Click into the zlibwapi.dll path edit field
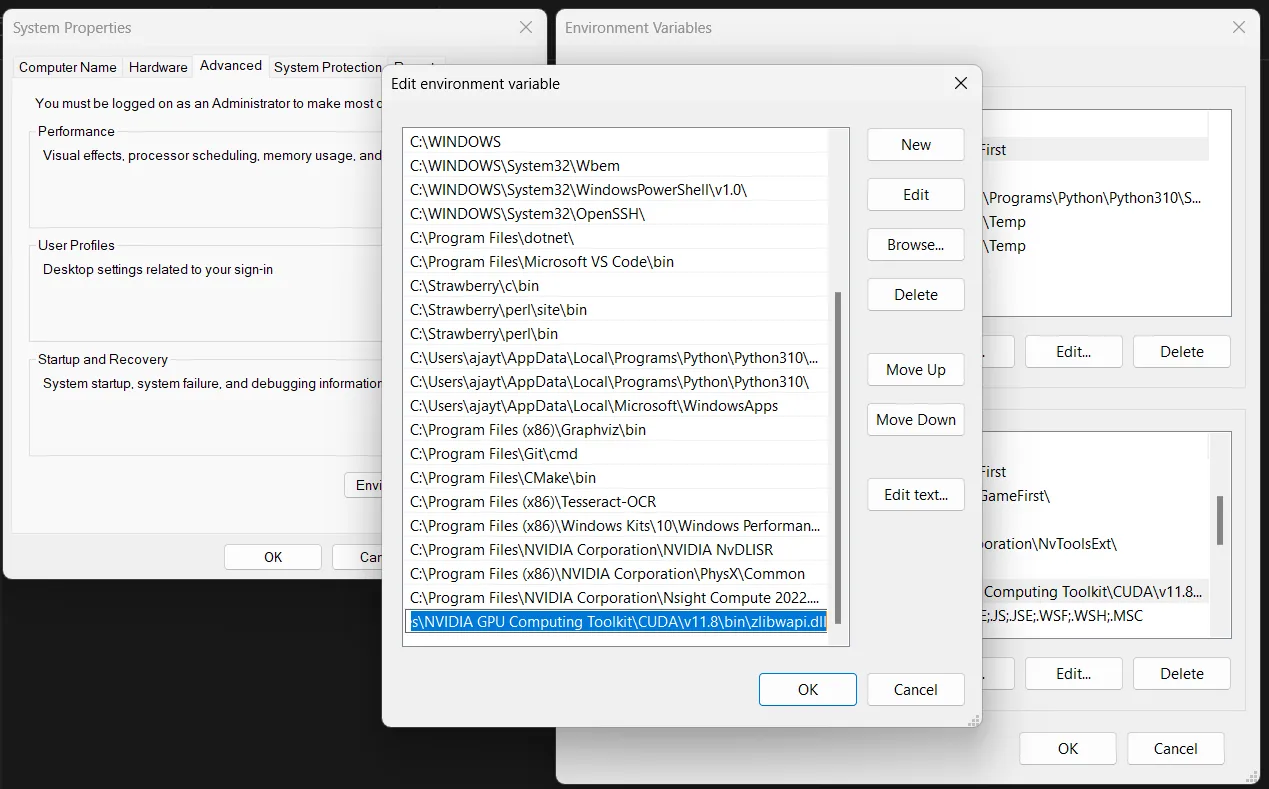1269x789 pixels. 617,622
